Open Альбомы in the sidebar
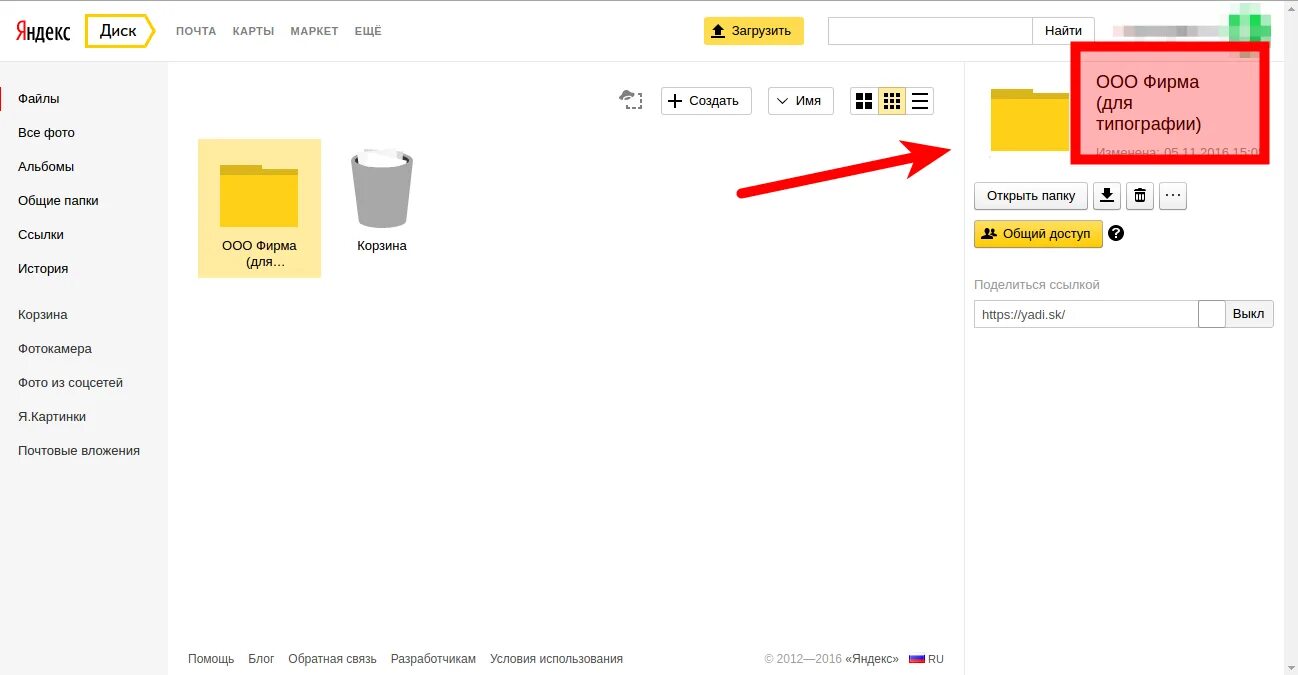Viewport: 1298px width, 675px height. pos(46,167)
